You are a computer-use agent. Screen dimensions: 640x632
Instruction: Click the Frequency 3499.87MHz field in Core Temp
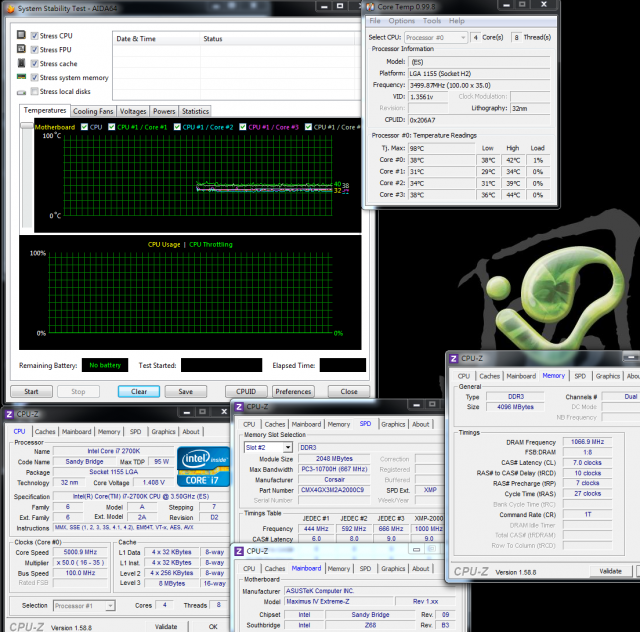pos(479,85)
